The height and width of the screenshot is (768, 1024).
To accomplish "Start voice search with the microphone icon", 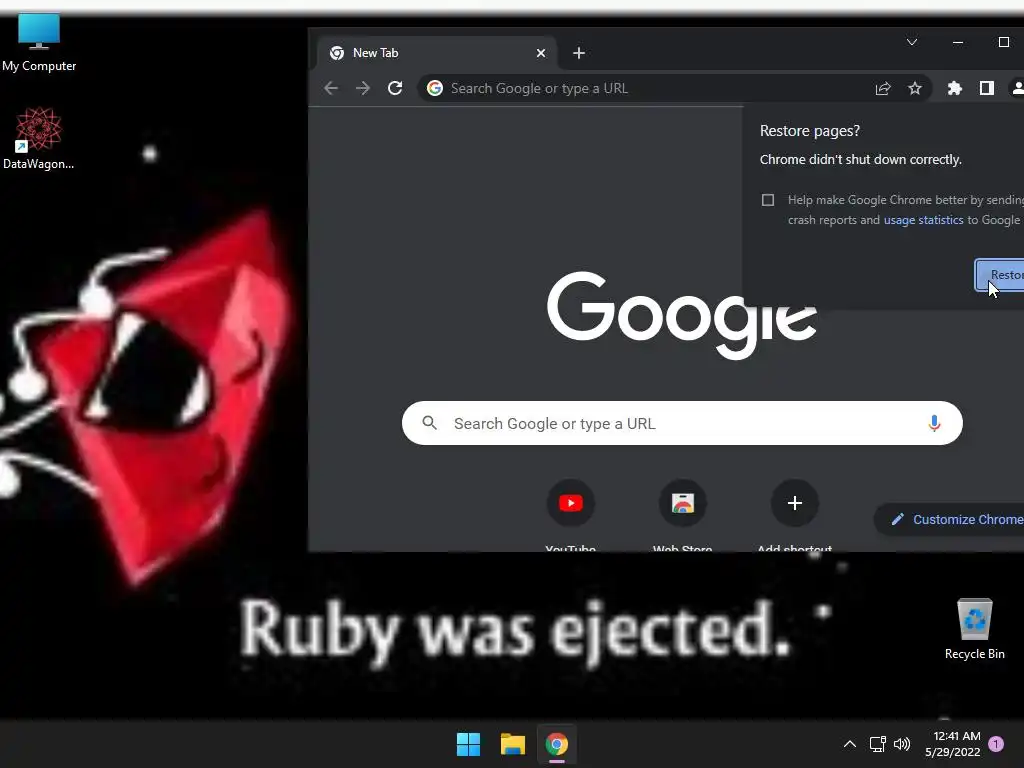I will click(935, 423).
